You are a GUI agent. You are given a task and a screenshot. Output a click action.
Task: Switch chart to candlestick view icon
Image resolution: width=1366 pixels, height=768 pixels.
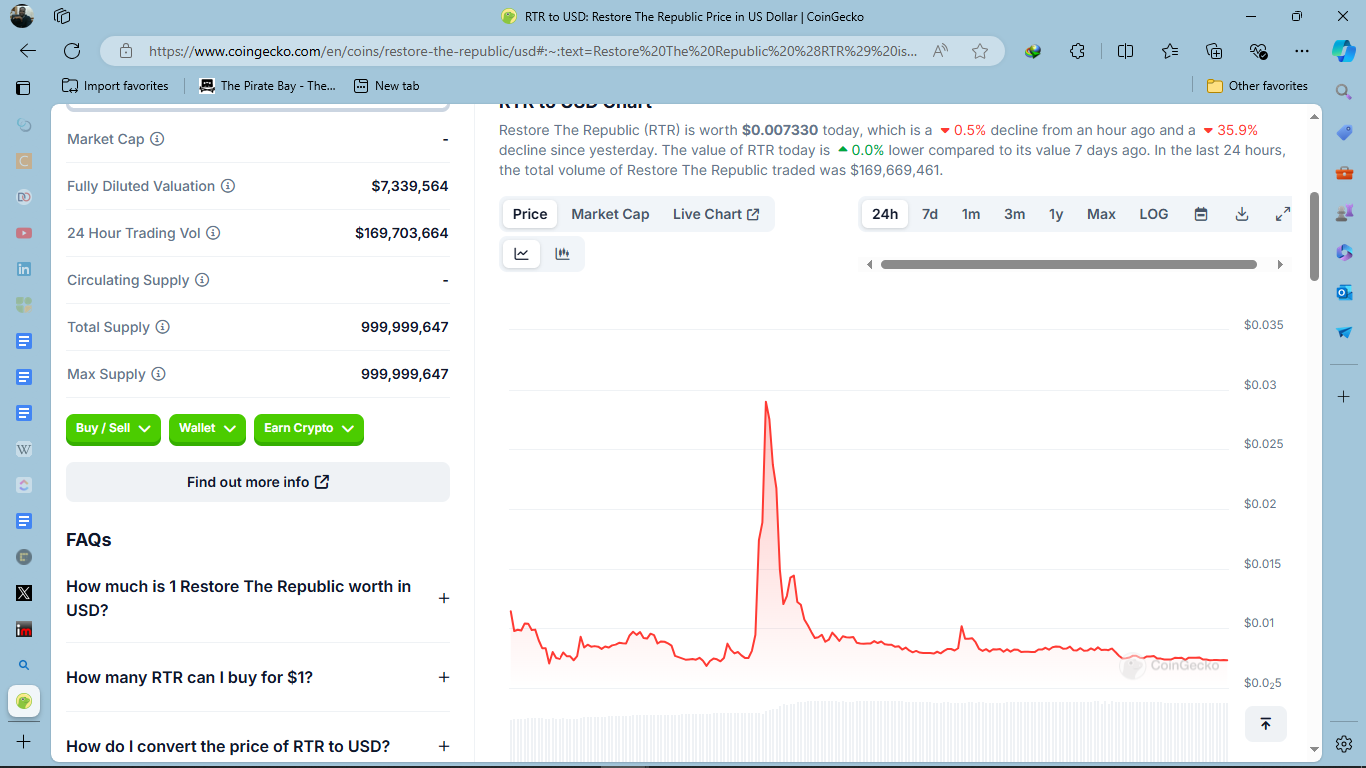(x=562, y=254)
